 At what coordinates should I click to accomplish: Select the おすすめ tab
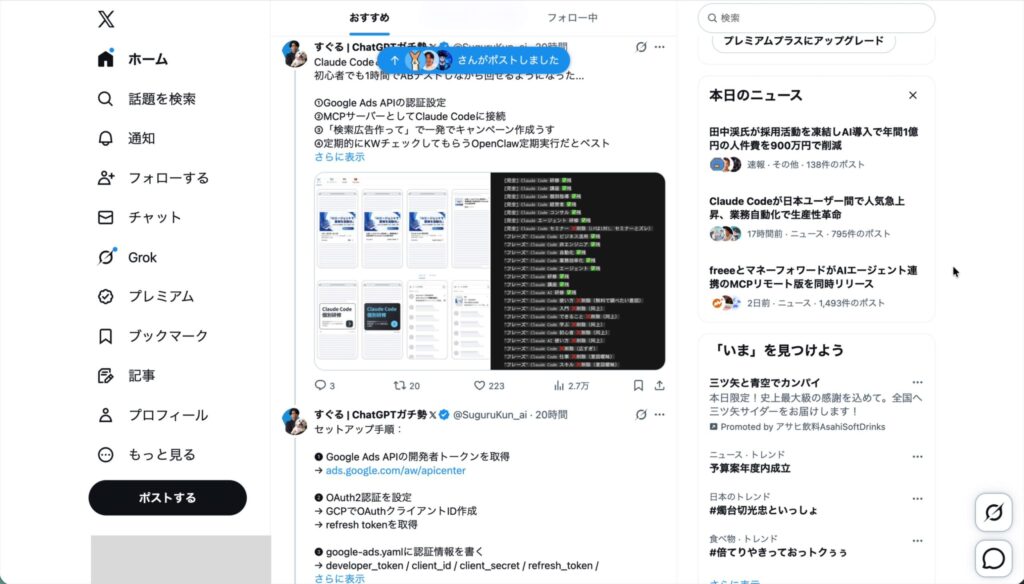(369, 18)
